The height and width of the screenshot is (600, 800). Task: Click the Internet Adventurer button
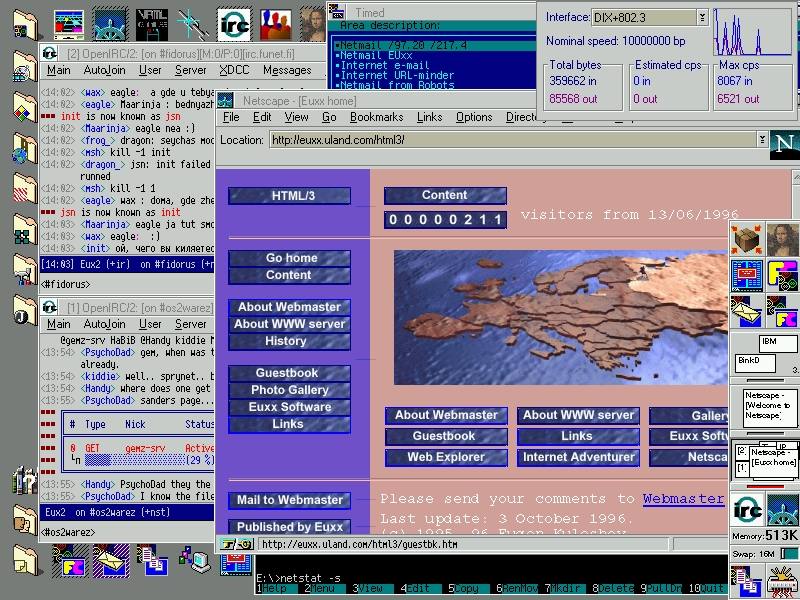[578, 457]
